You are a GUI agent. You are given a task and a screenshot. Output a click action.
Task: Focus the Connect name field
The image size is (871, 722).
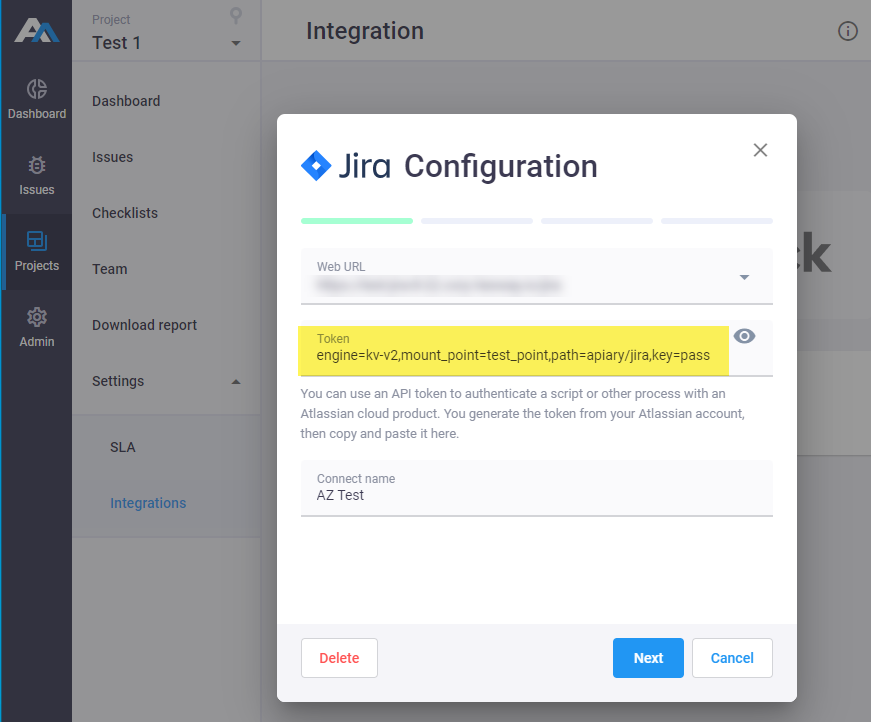point(537,488)
